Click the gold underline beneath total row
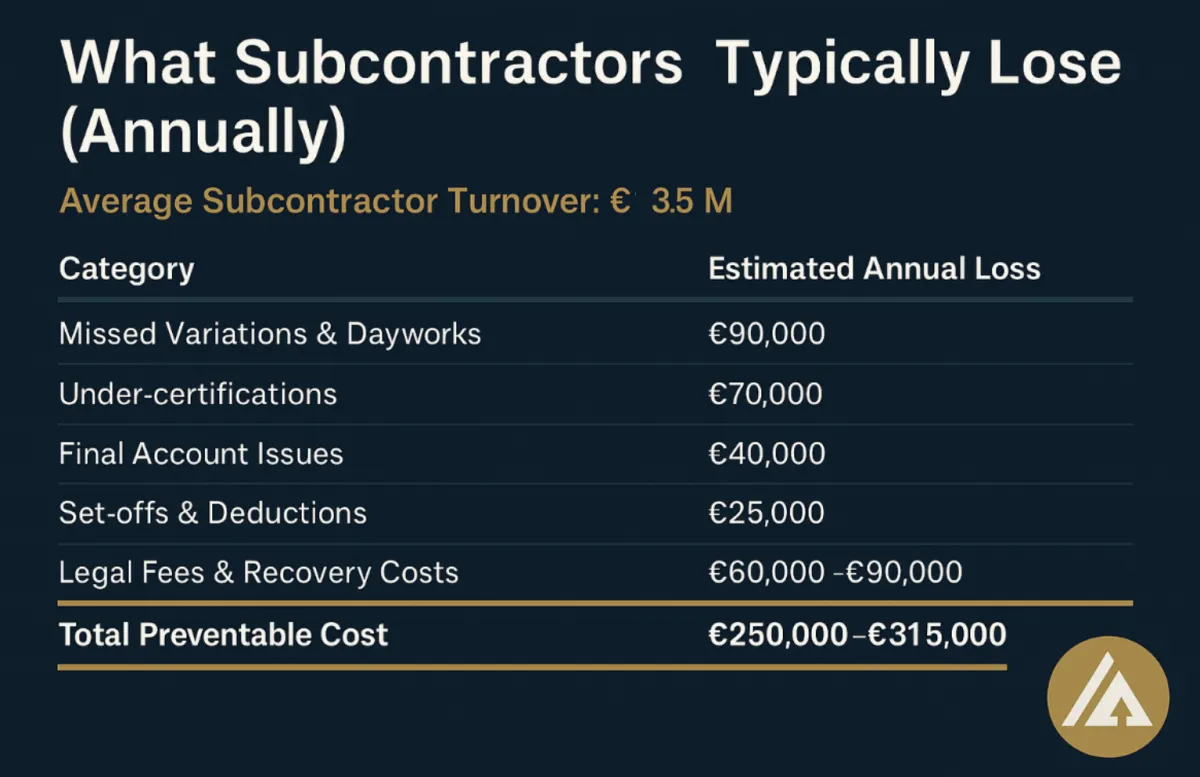 click(532, 666)
